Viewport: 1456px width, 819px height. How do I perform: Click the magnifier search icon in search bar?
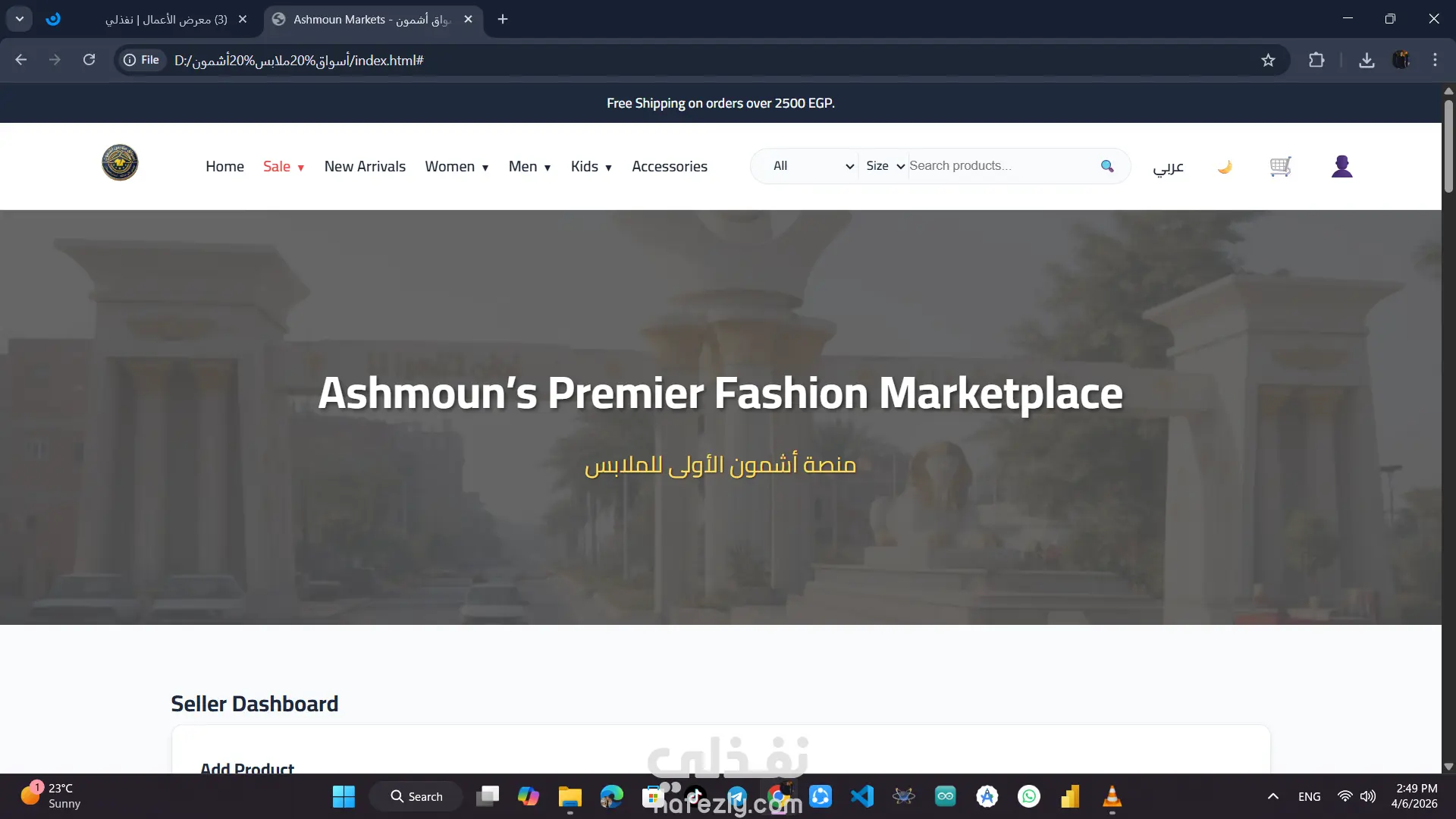click(x=1107, y=166)
